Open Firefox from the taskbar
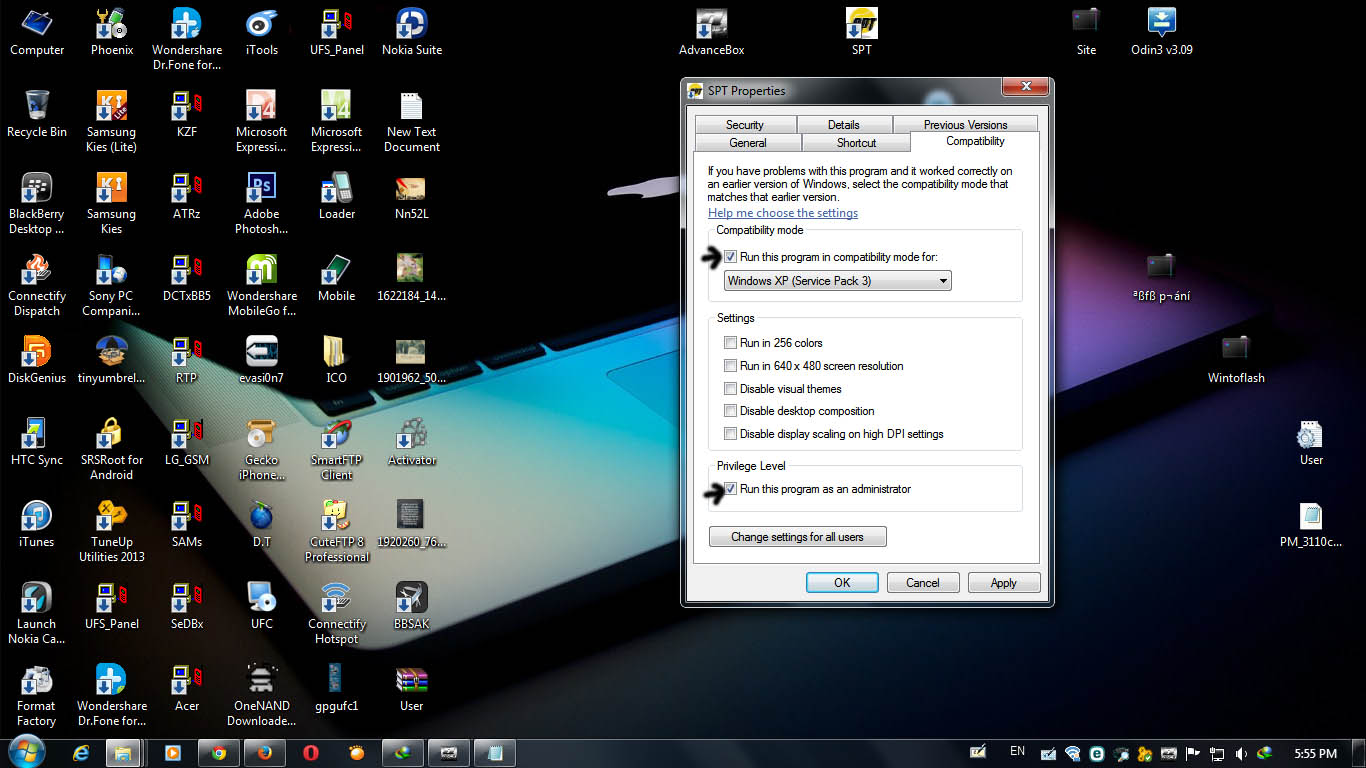Image resolution: width=1366 pixels, height=768 pixels. point(265,753)
